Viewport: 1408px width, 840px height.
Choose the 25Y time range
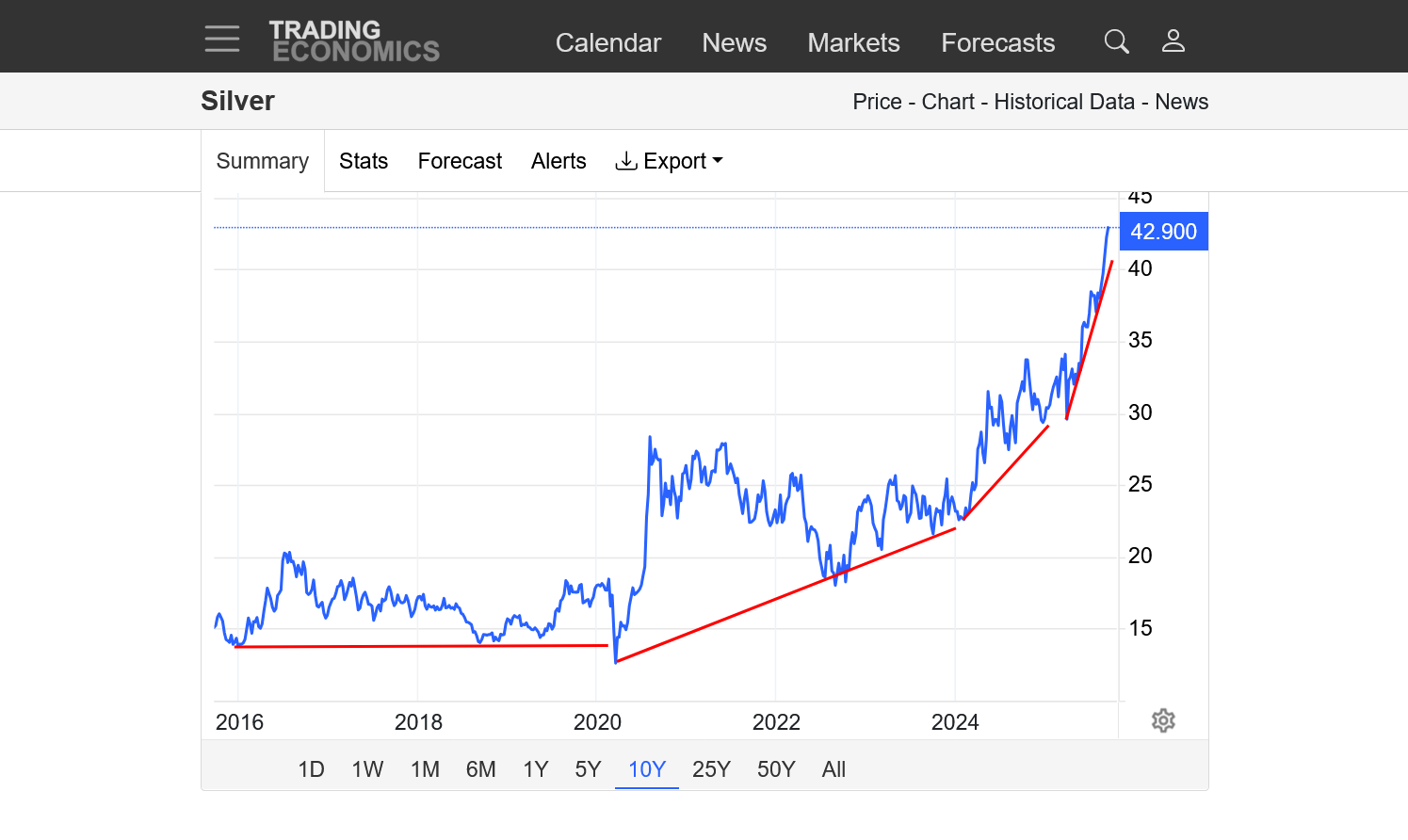(711, 769)
